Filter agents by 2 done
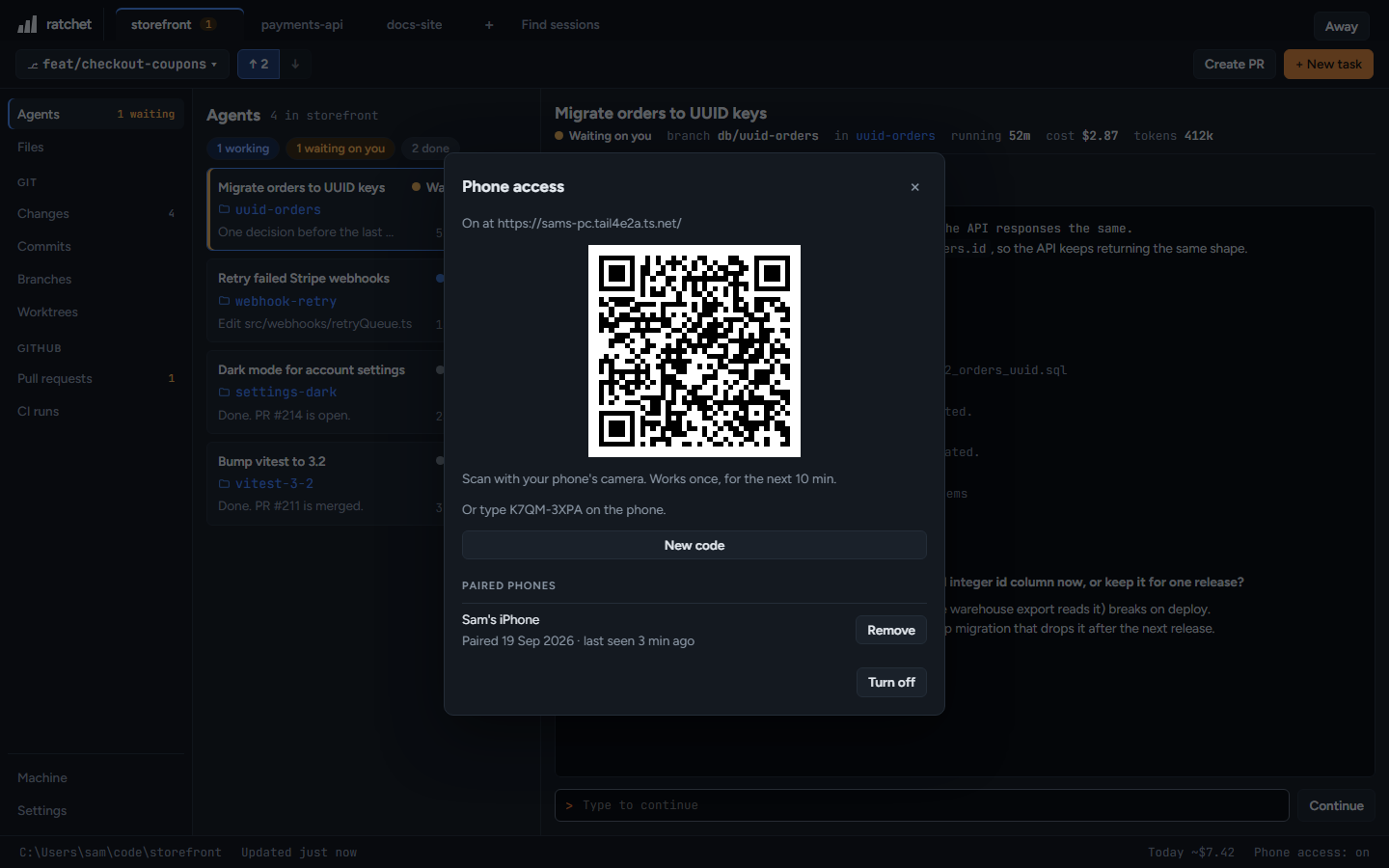The width and height of the screenshot is (1389, 868). [x=430, y=149]
